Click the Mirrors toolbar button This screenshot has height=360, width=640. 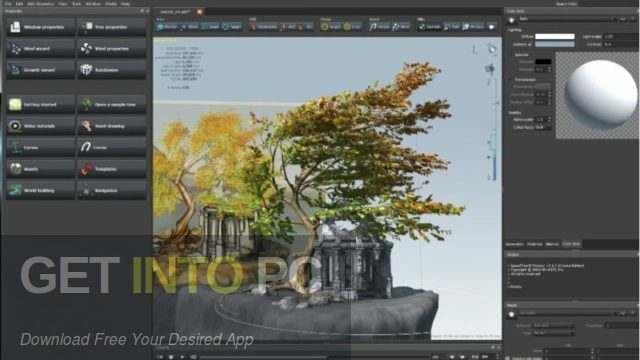(x=473, y=27)
